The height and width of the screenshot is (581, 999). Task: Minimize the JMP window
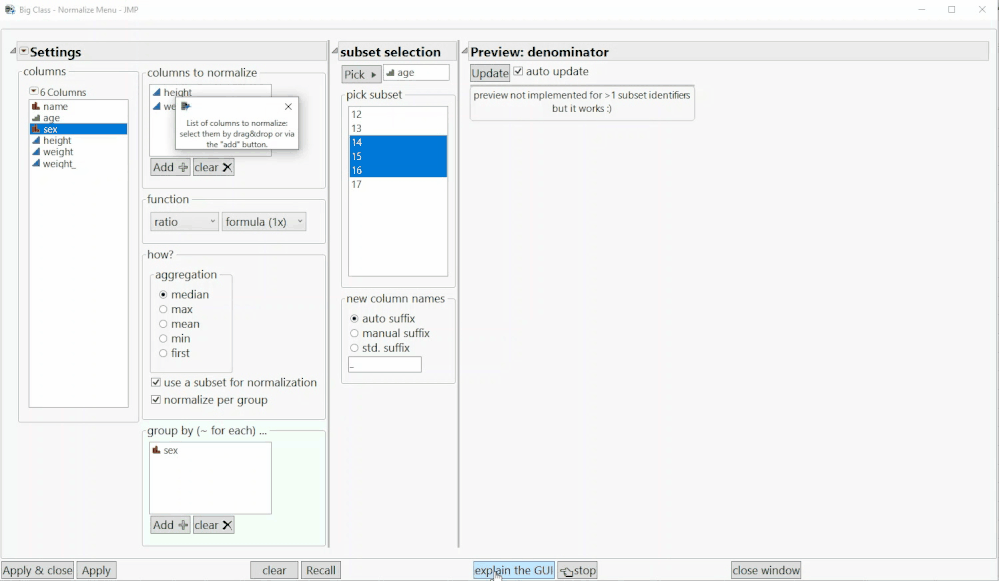(922, 10)
